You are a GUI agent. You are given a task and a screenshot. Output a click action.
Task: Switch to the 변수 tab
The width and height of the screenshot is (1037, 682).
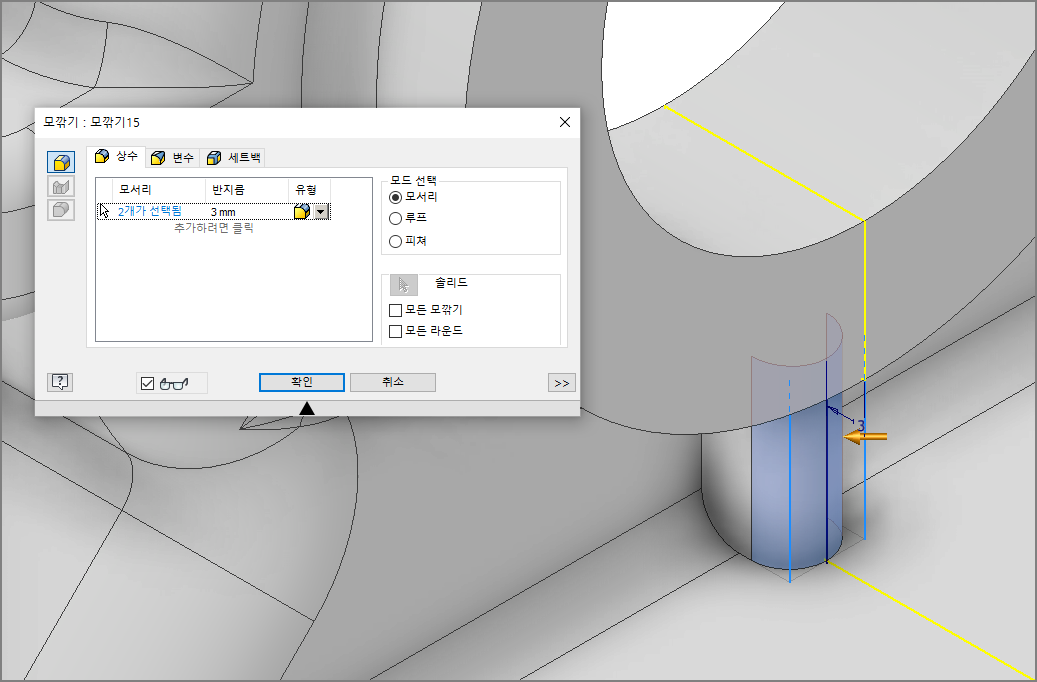pos(172,157)
